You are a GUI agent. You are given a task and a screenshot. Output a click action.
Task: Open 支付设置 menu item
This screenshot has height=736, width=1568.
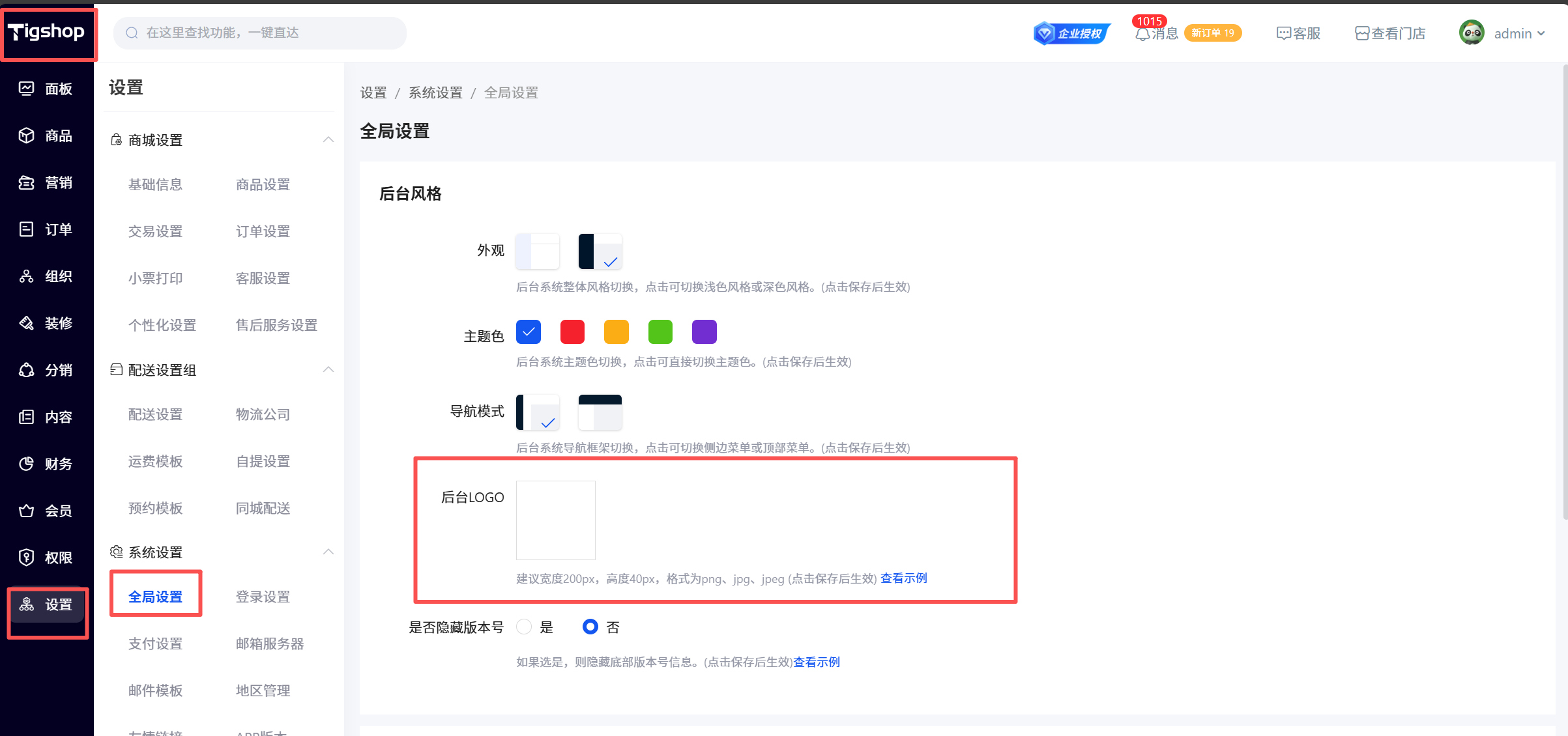point(155,644)
